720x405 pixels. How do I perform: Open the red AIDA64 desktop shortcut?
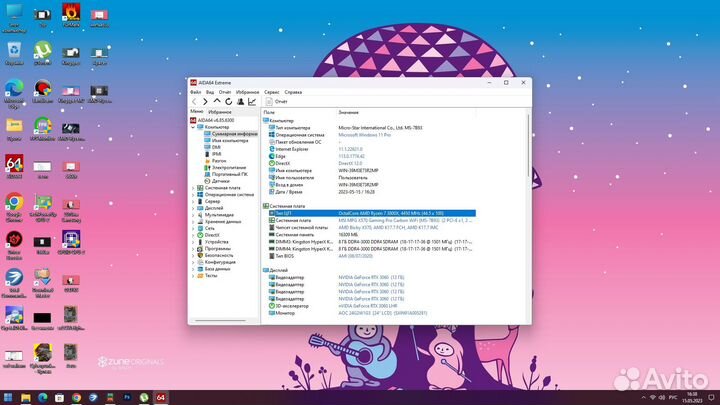pyautogui.click(x=14, y=166)
